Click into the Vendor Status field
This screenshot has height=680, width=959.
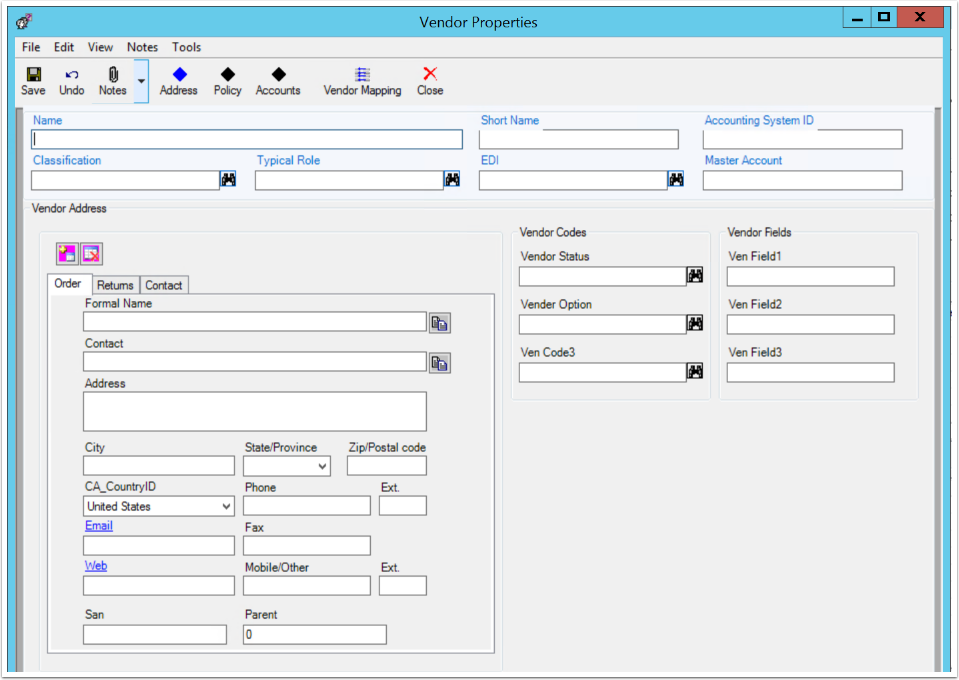[x=603, y=276]
